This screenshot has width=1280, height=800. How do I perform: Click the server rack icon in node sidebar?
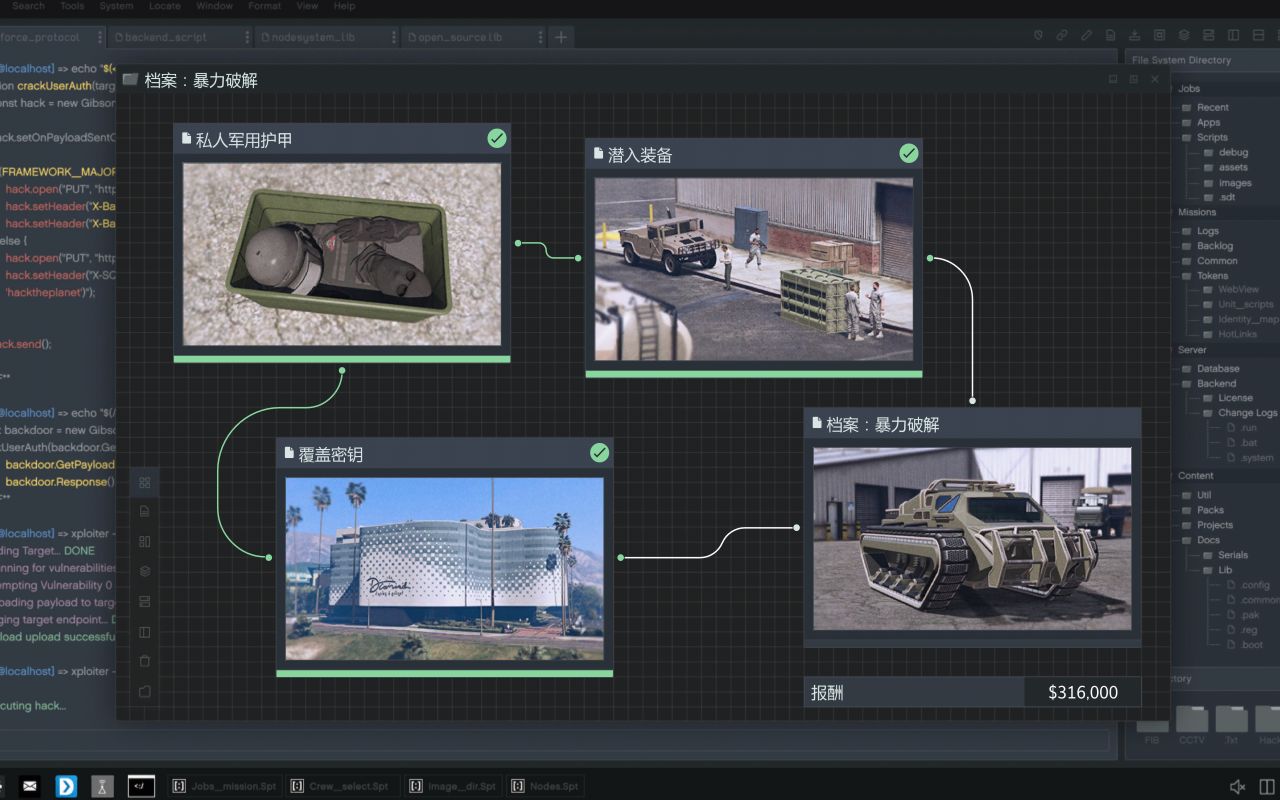point(145,602)
